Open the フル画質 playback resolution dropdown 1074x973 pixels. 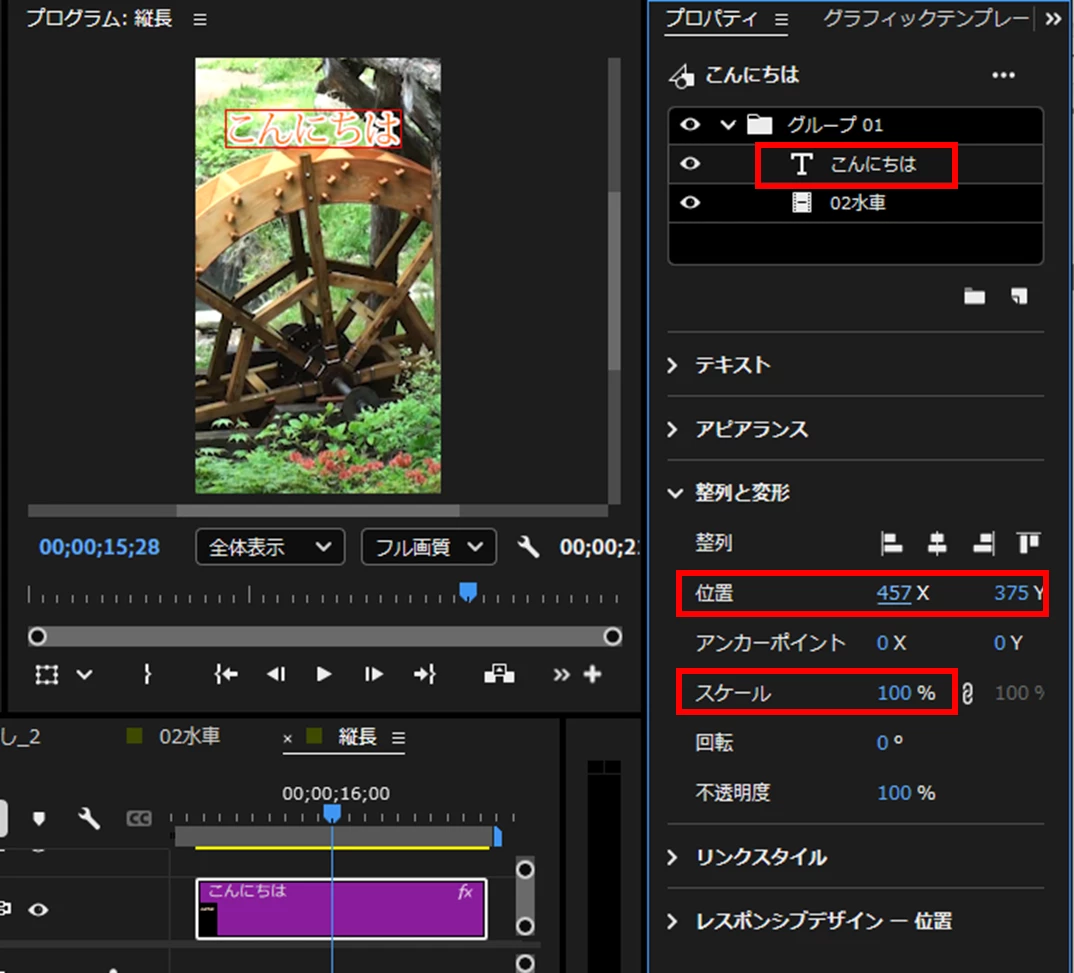pos(429,546)
